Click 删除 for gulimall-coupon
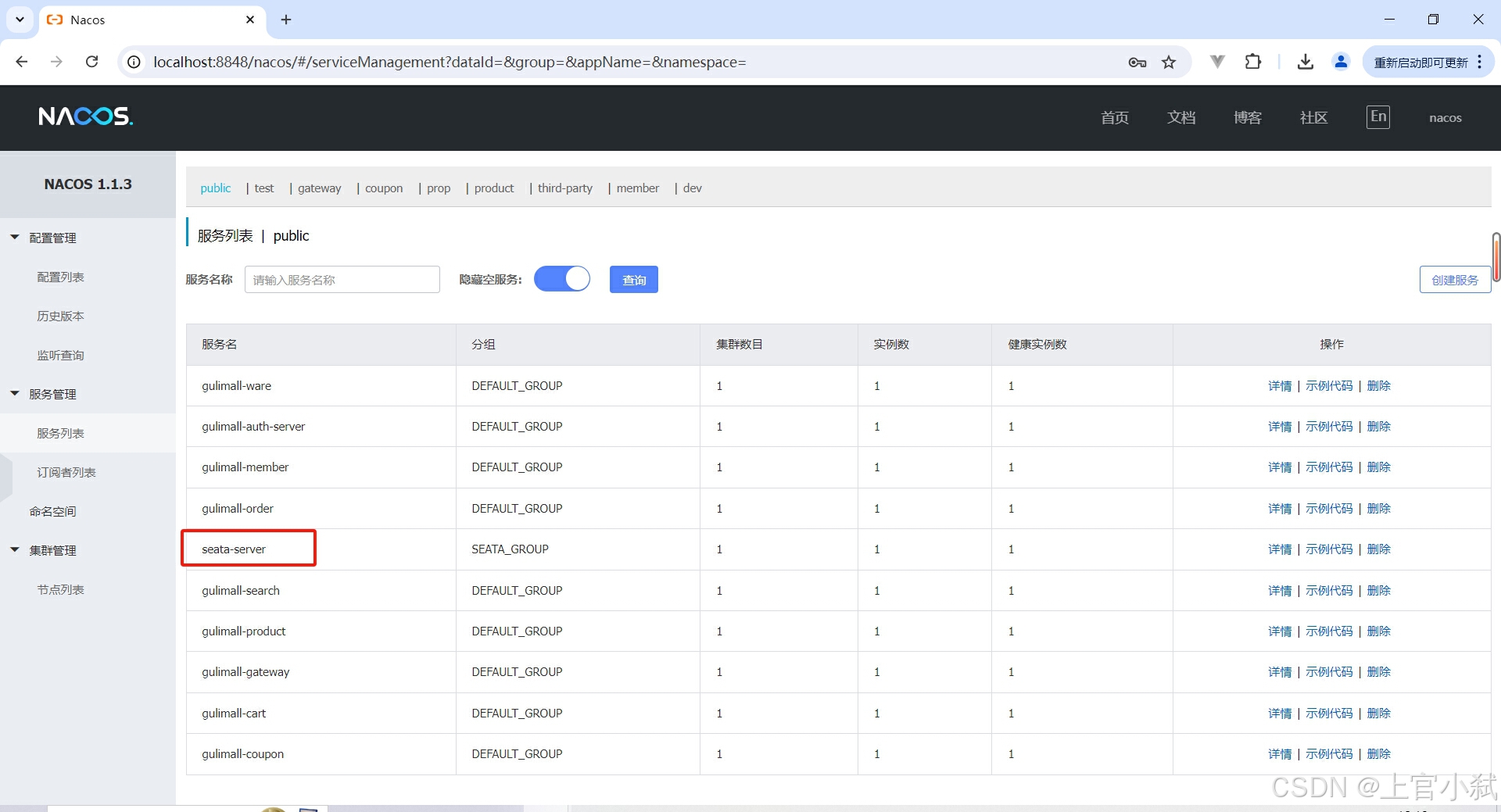The width and height of the screenshot is (1501, 812). pyautogui.click(x=1379, y=754)
